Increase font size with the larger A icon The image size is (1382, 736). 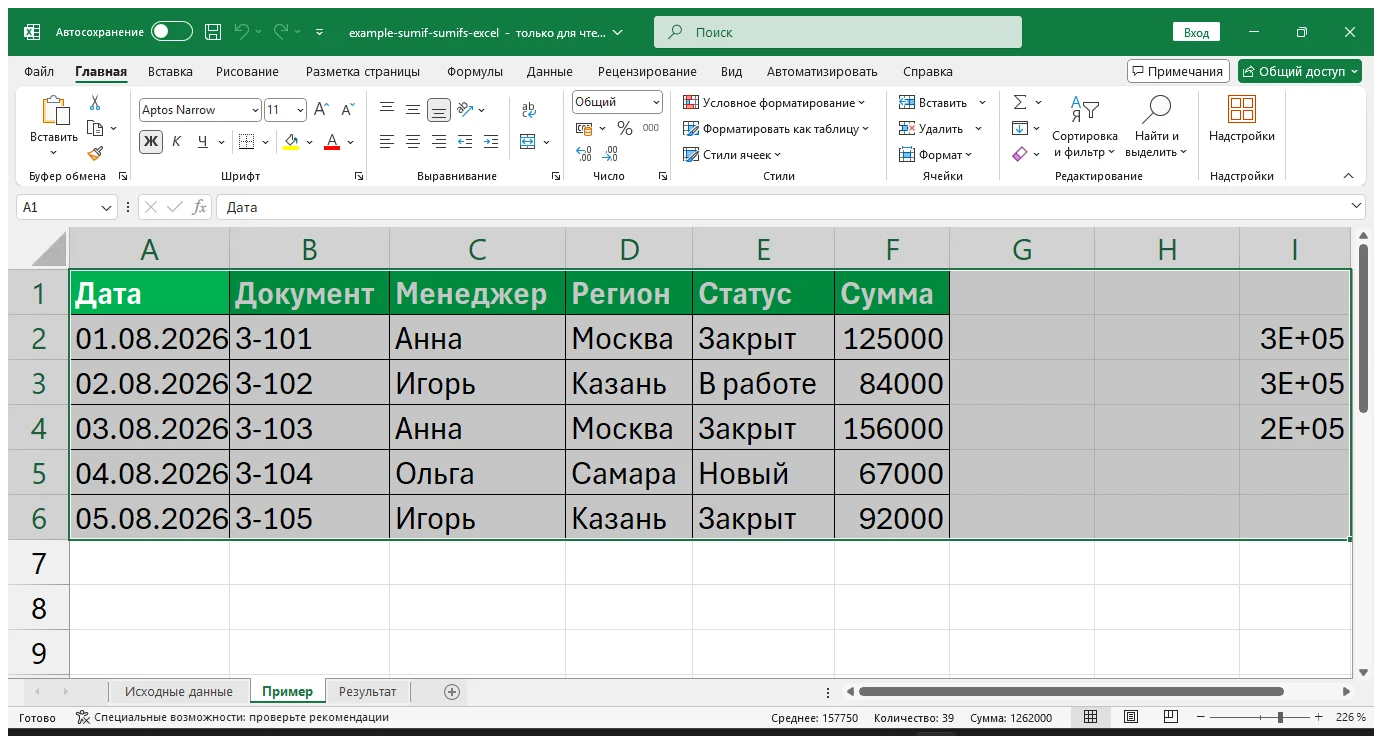(x=322, y=110)
